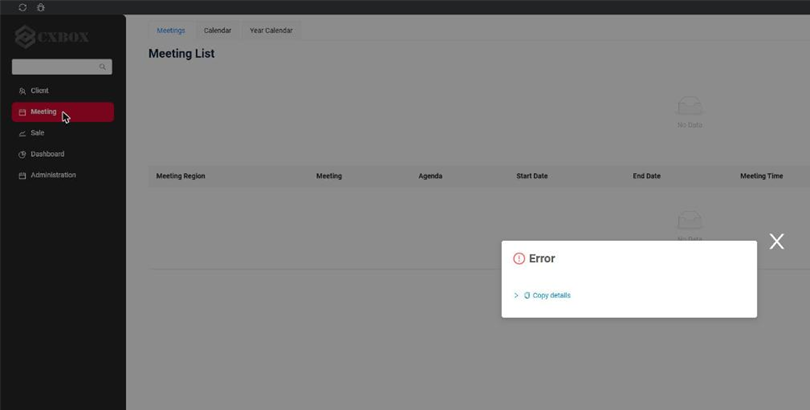Viewport: 810px width, 410px height.
Task: Click the upper No Data placeholder icon
Action: tap(690, 106)
